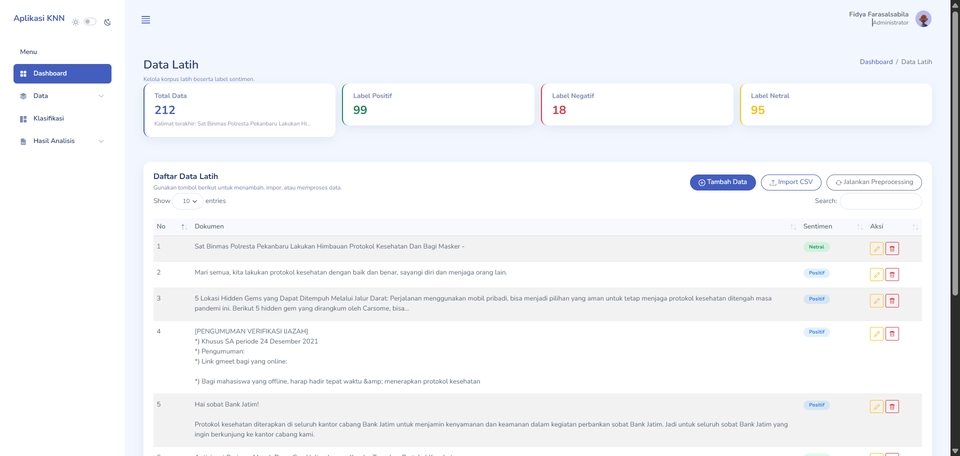
Task: Click the Jalankan Preprocessing button
Action: click(x=873, y=182)
